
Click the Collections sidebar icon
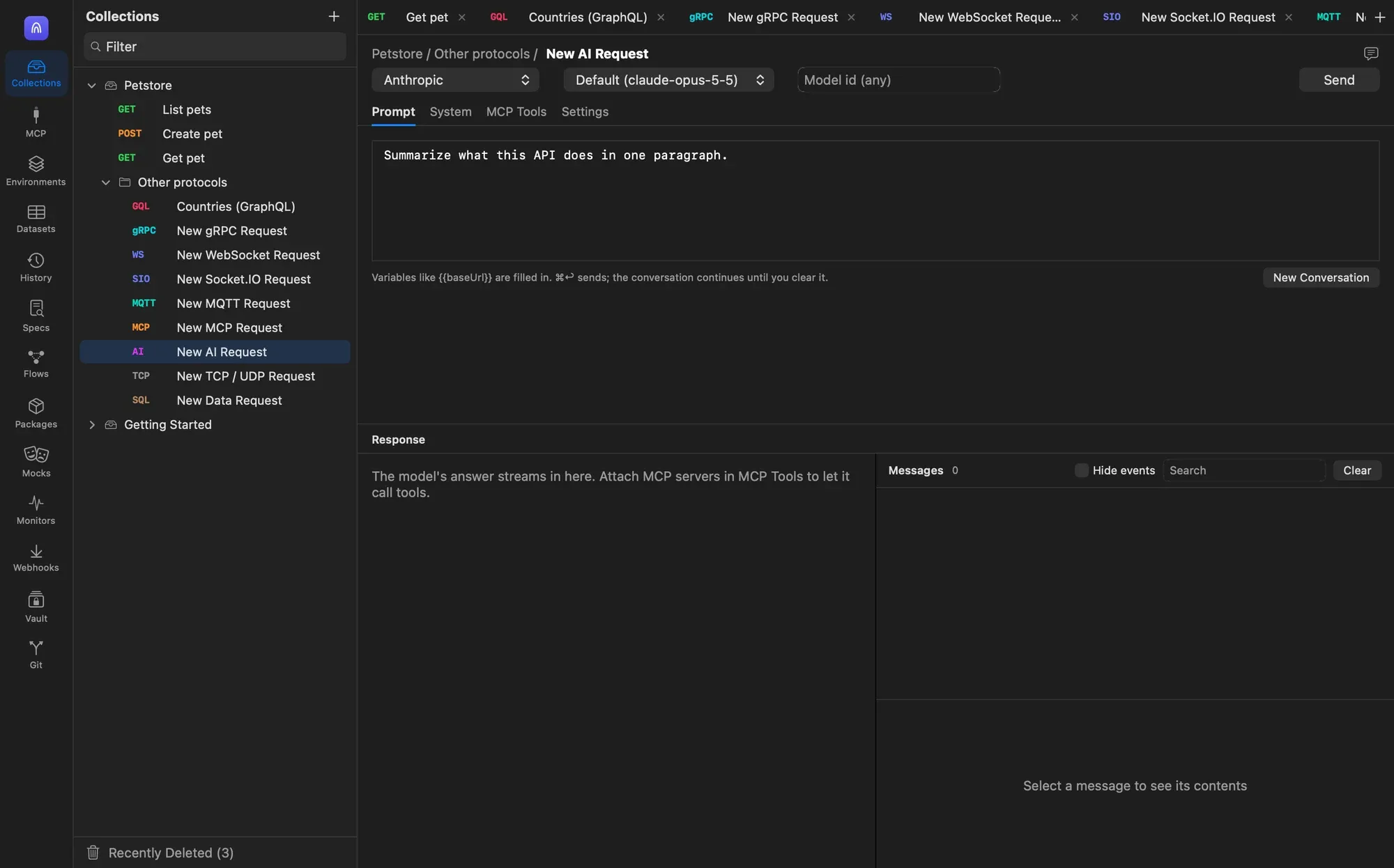click(x=36, y=73)
